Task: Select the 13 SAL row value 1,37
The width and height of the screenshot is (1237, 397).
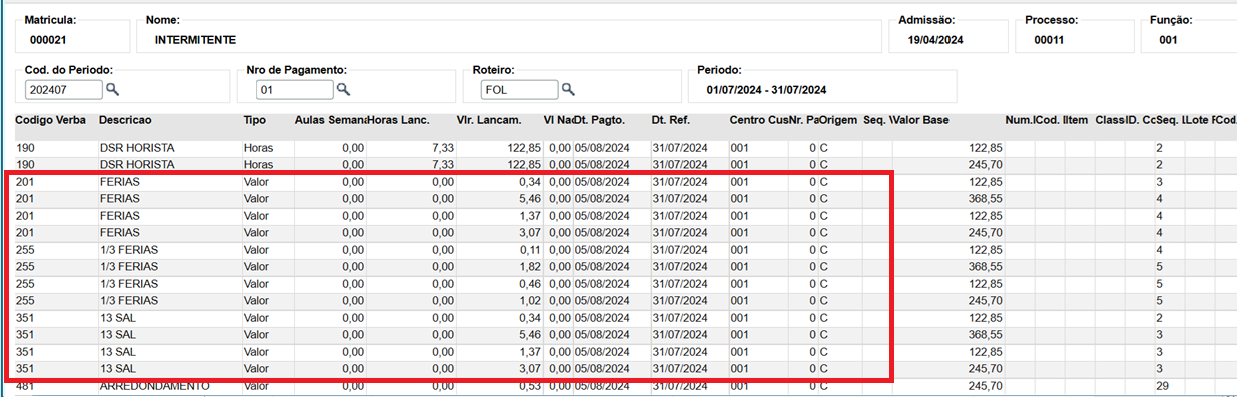Action: 530,351
